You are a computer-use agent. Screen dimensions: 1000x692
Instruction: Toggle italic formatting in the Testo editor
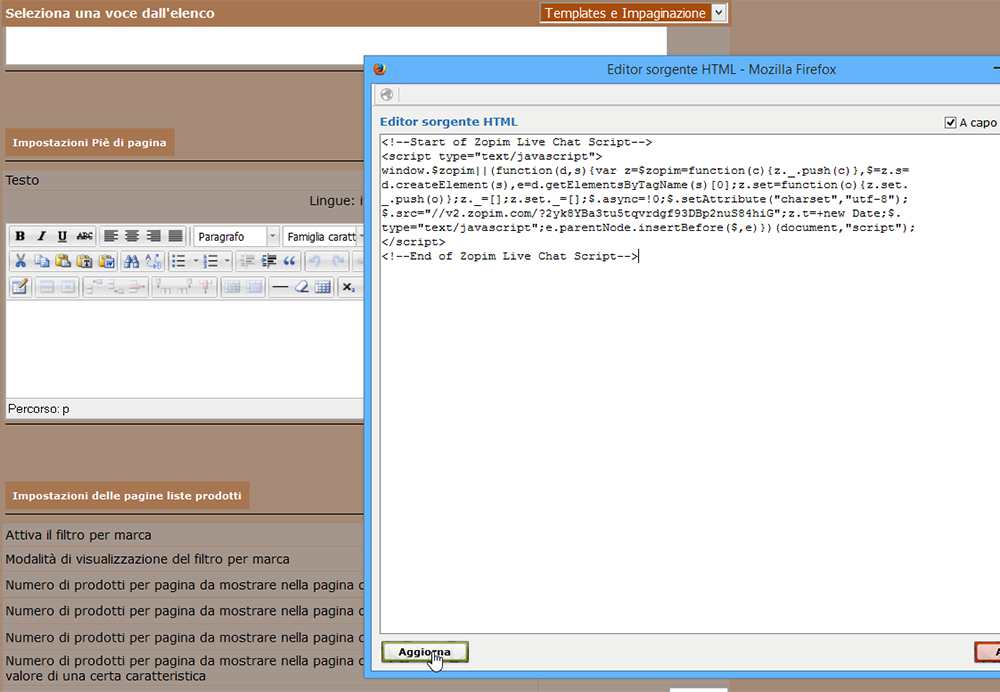click(x=41, y=237)
